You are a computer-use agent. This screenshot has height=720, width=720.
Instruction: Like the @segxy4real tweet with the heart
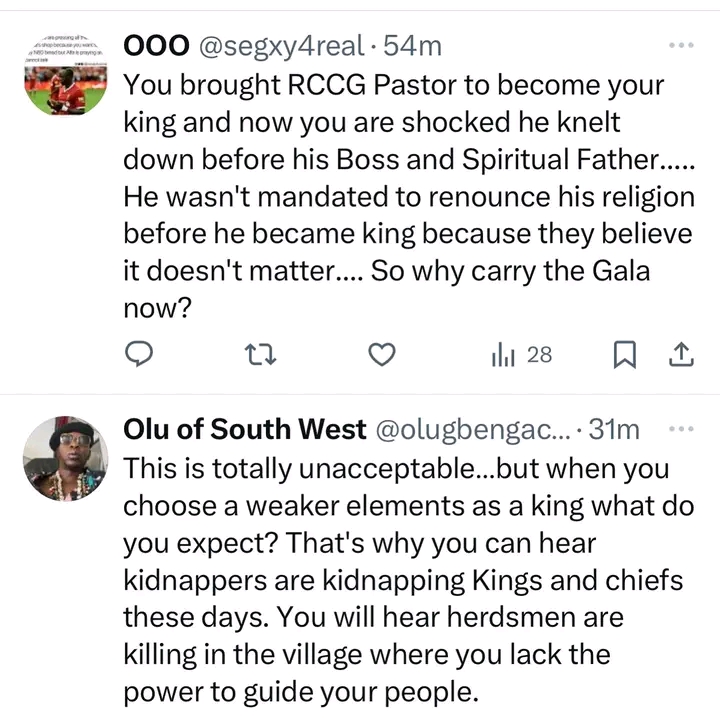381,354
